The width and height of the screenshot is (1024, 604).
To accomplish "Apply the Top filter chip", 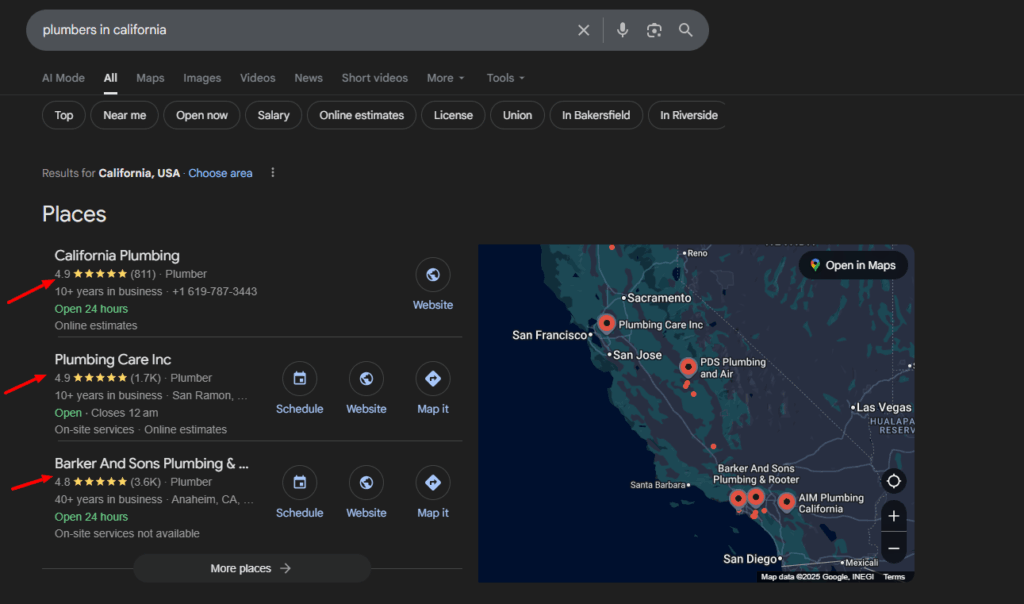I will point(63,116).
